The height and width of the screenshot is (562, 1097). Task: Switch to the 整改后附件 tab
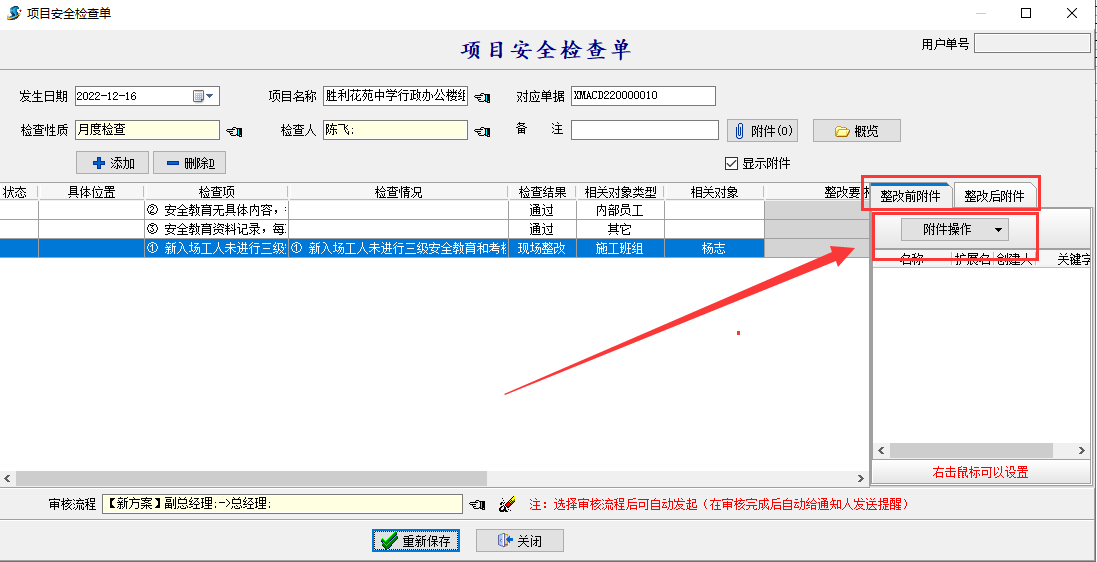click(x=993, y=196)
